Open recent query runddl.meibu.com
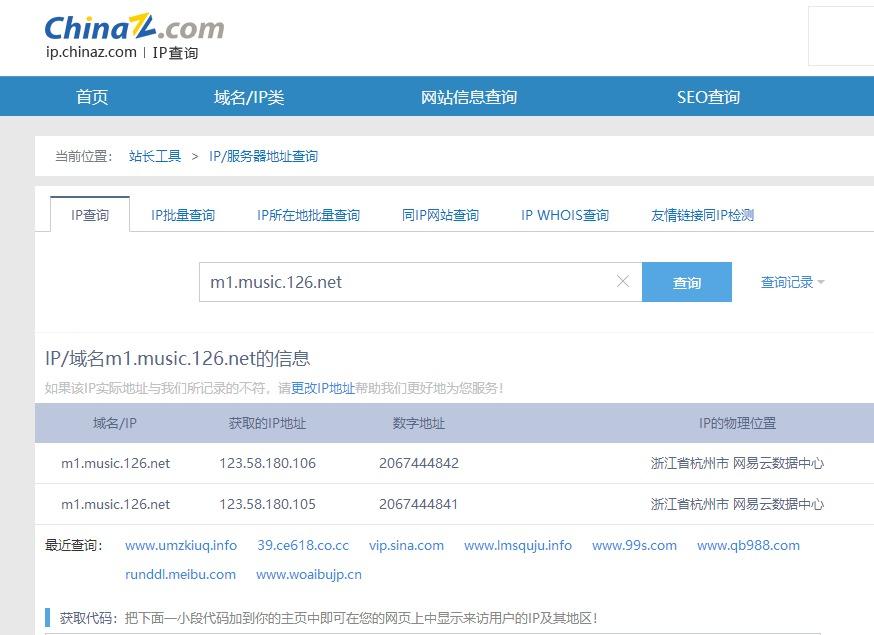Screen dimensions: 874x635 (x=181, y=574)
